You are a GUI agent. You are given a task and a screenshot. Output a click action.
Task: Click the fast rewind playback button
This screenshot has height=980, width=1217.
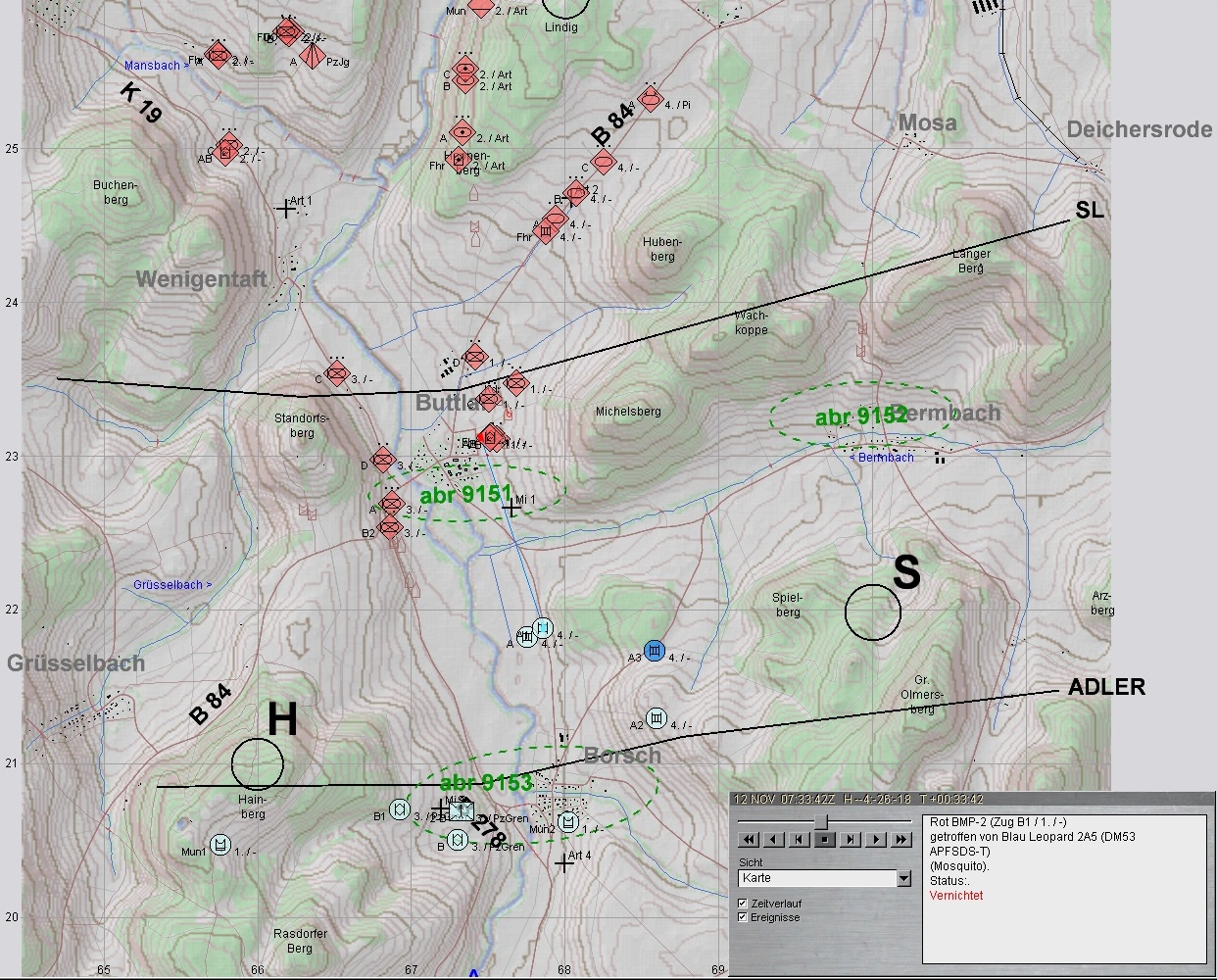pos(749,840)
